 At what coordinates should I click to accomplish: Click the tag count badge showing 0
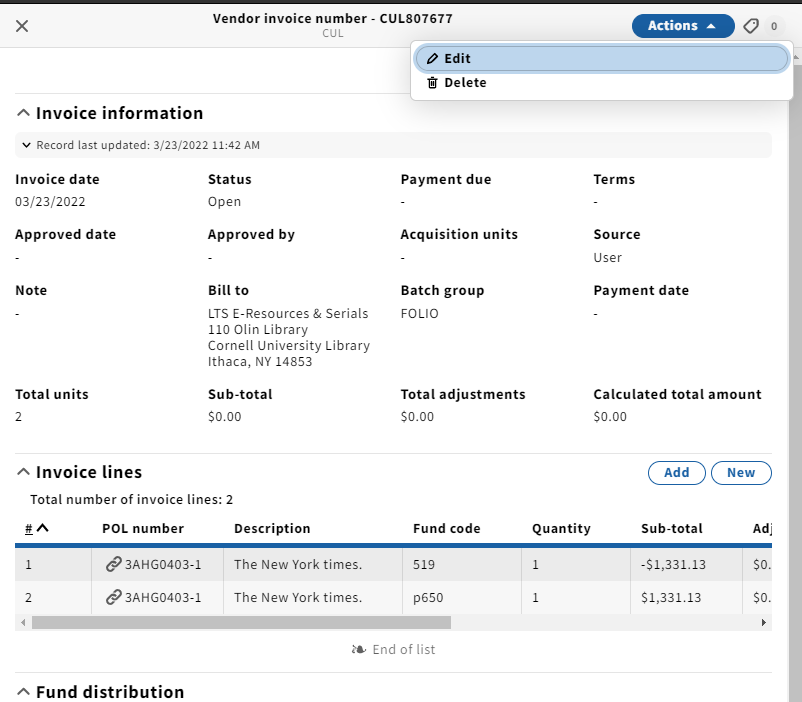tap(774, 26)
